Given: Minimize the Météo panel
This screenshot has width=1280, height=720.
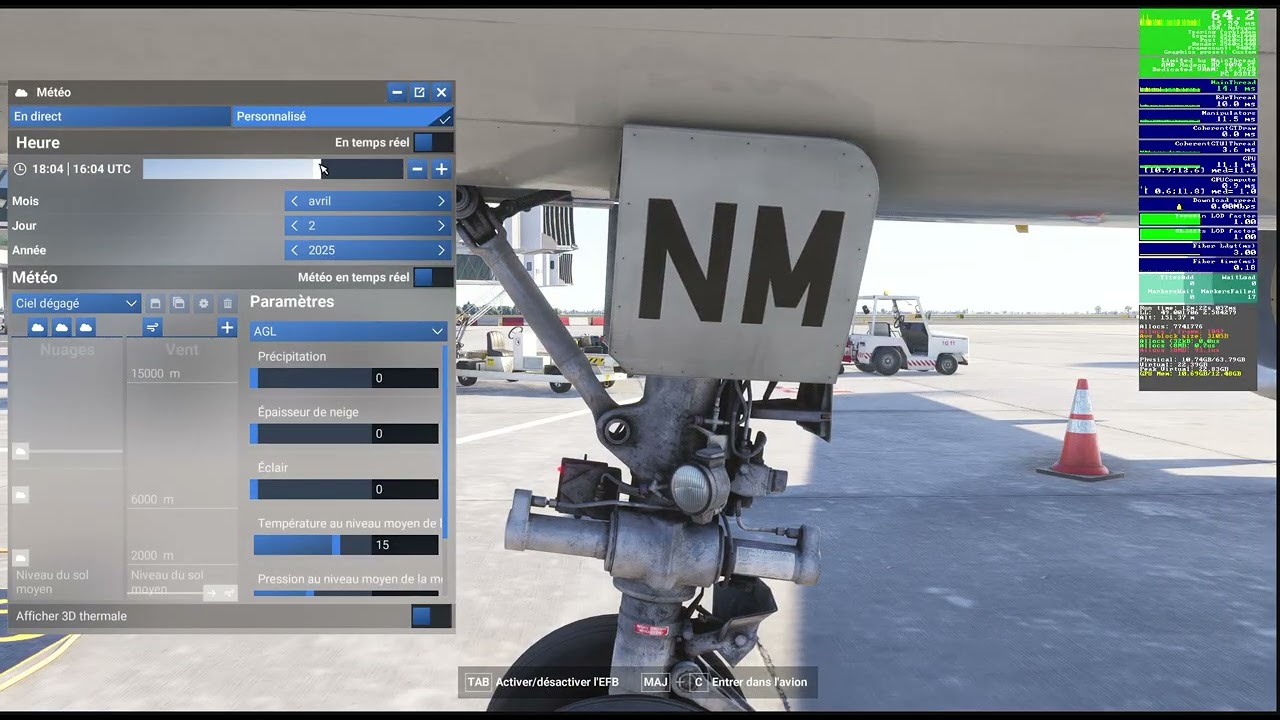Looking at the screenshot, I should point(397,92).
